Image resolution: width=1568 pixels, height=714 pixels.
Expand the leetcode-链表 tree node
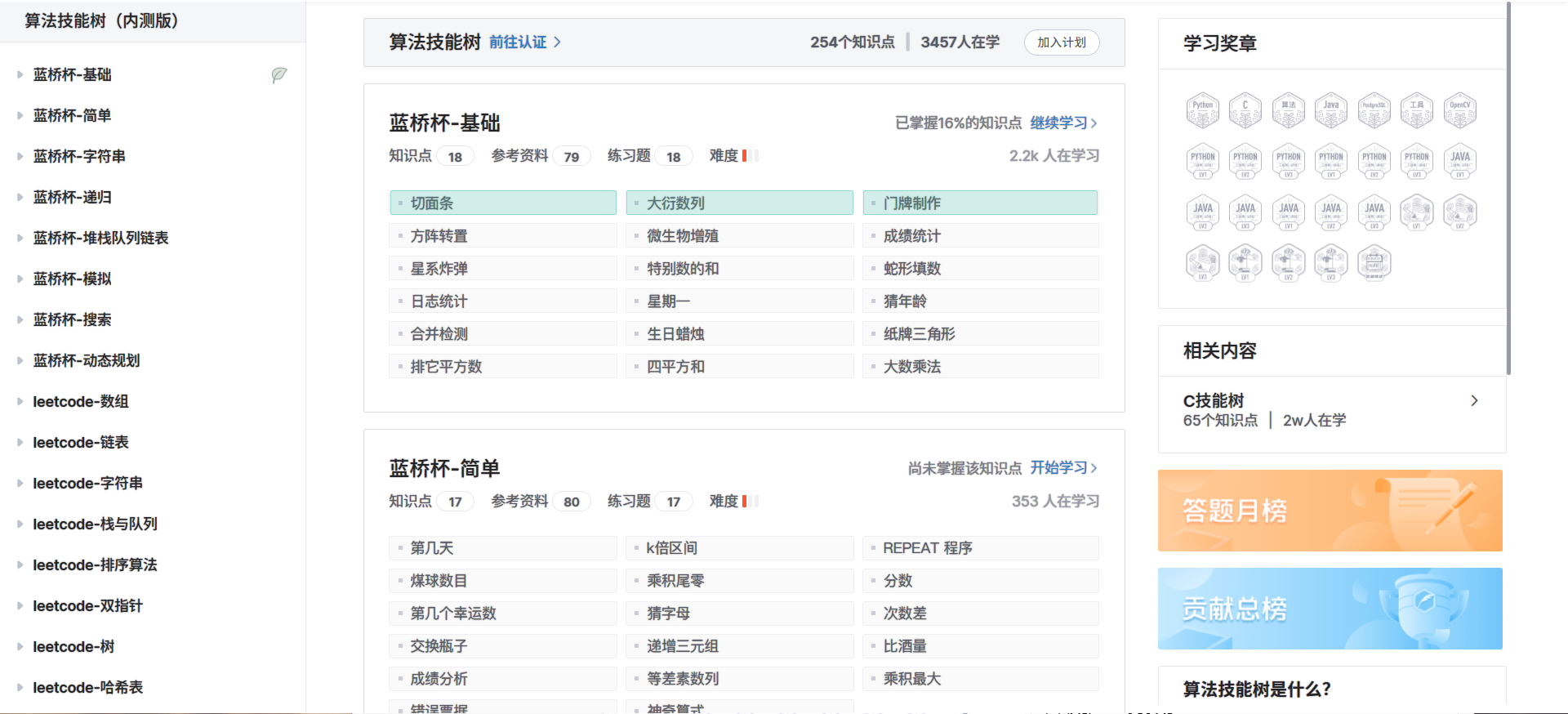[x=20, y=443]
